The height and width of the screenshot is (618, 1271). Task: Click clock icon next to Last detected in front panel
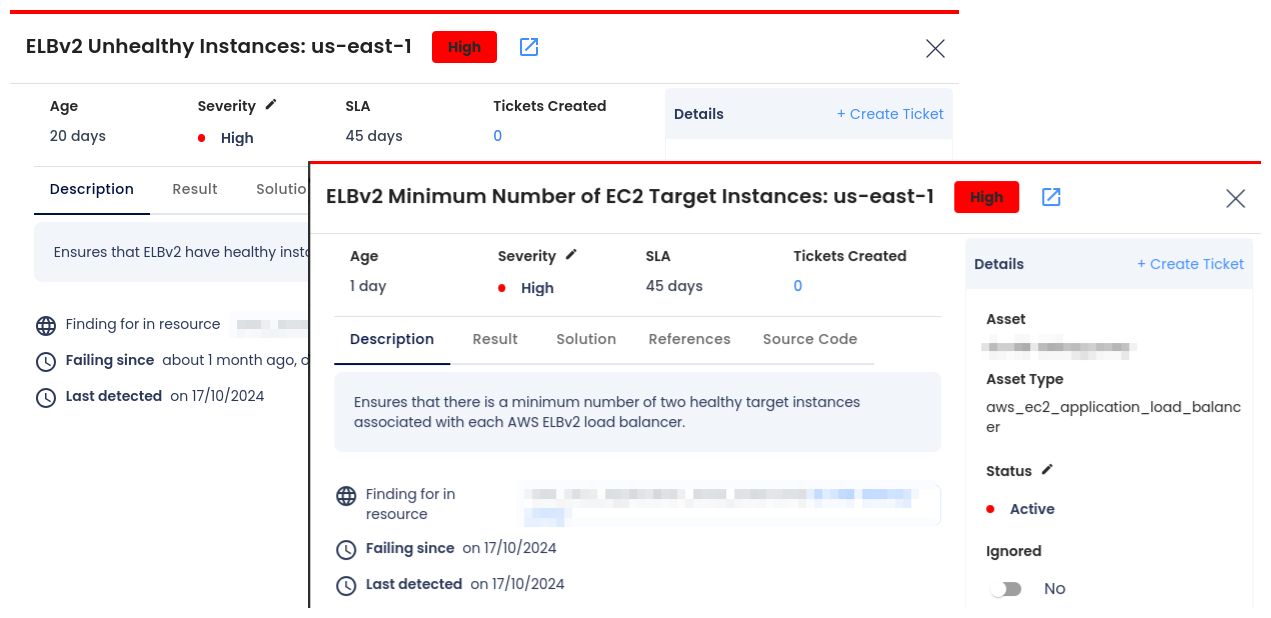pos(346,585)
